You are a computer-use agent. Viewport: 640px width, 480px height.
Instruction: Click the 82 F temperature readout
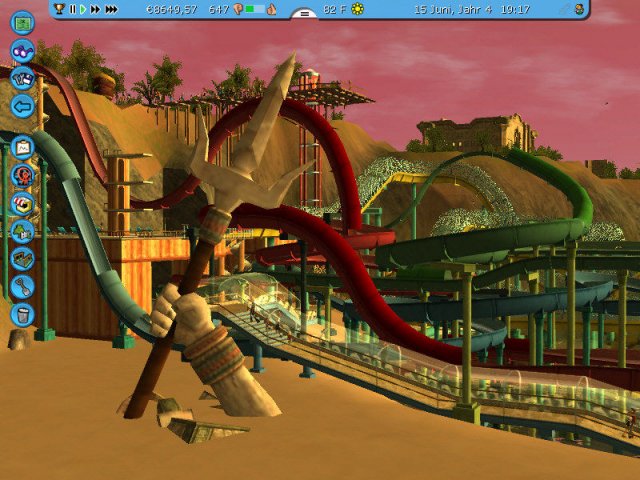[335, 9]
